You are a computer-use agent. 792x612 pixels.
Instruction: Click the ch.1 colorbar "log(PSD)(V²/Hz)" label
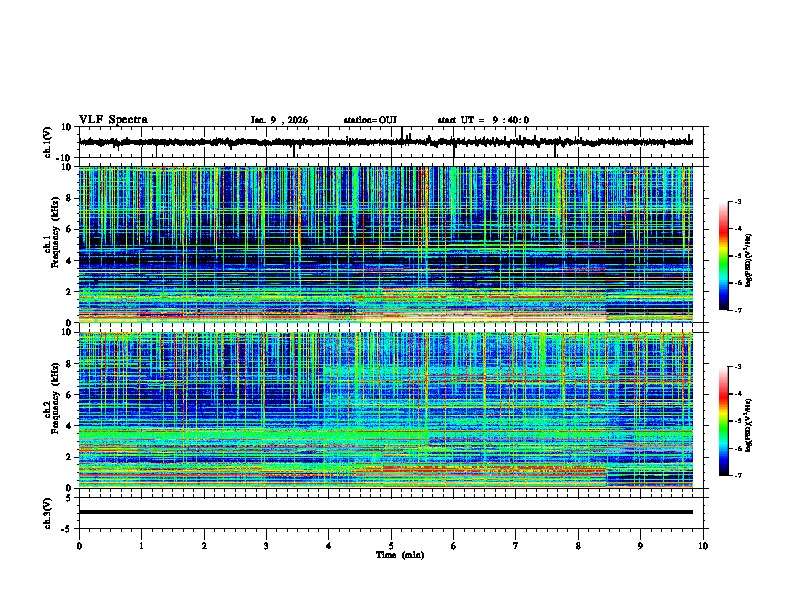749,260
